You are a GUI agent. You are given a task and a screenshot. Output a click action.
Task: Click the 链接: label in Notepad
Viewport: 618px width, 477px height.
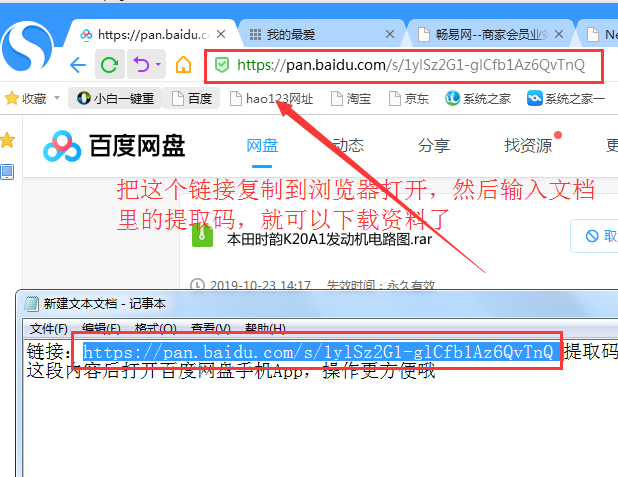pyautogui.click(x=49, y=351)
